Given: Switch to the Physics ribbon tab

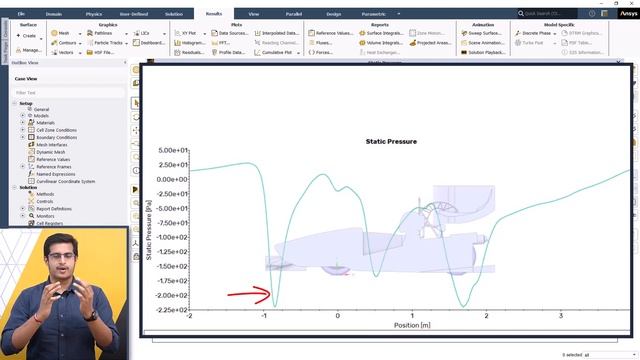Looking at the screenshot, I should 94,13.
